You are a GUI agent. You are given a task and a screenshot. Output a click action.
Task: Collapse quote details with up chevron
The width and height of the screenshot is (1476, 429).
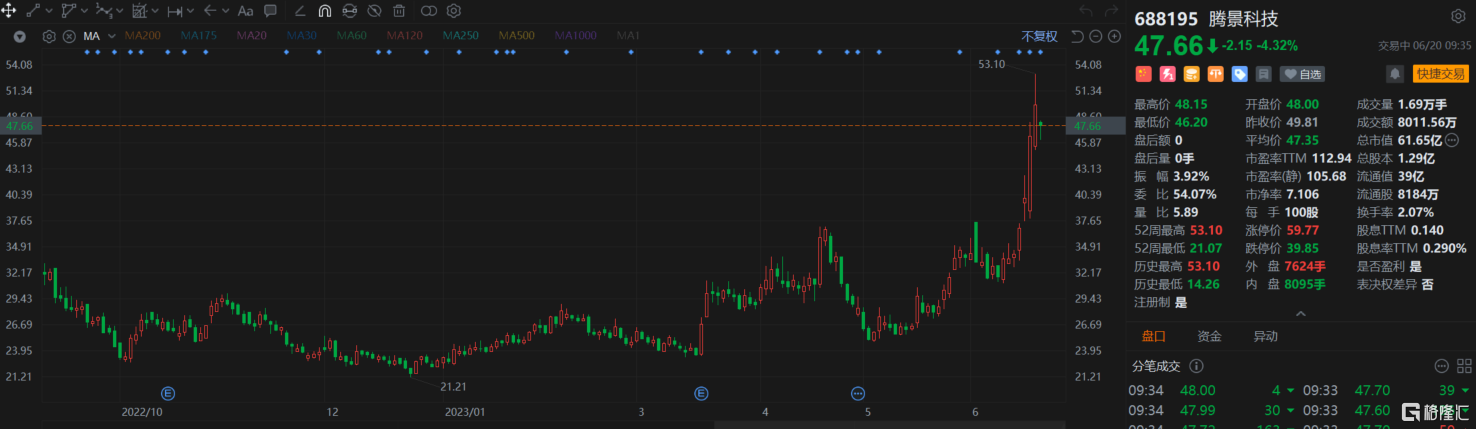(1300, 314)
